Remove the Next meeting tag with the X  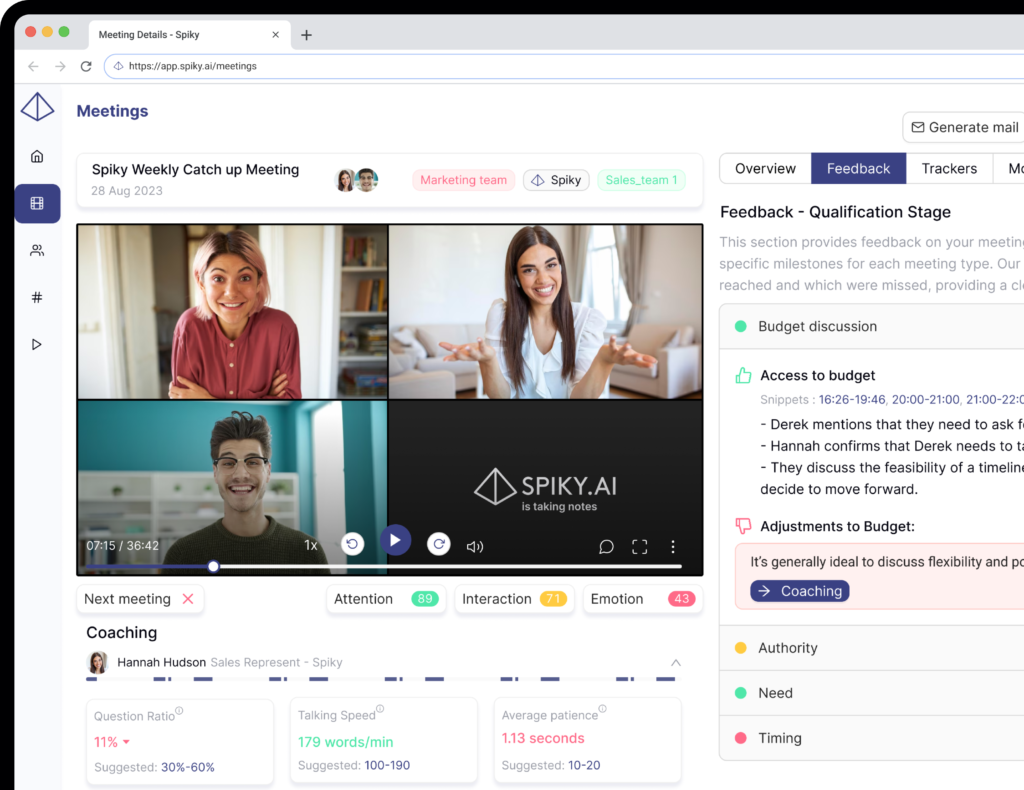pyautogui.click(x=188, y=599)
